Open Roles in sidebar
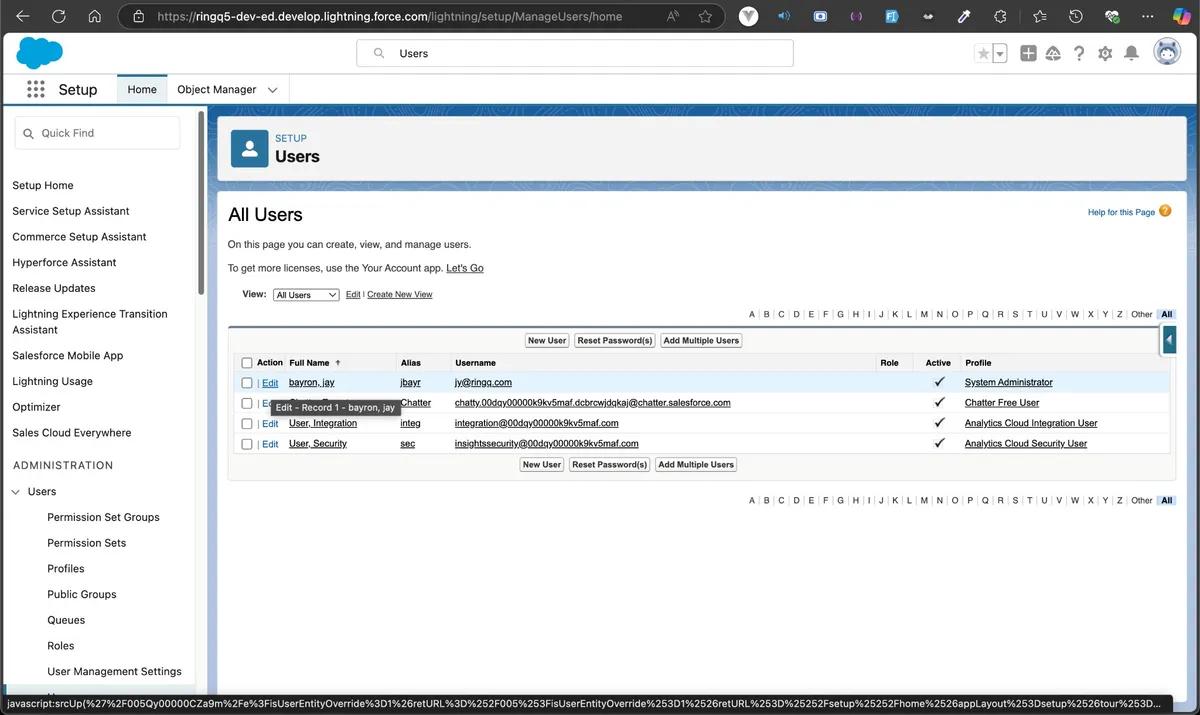Screen dimensions: 1200x715 [61, 646]
